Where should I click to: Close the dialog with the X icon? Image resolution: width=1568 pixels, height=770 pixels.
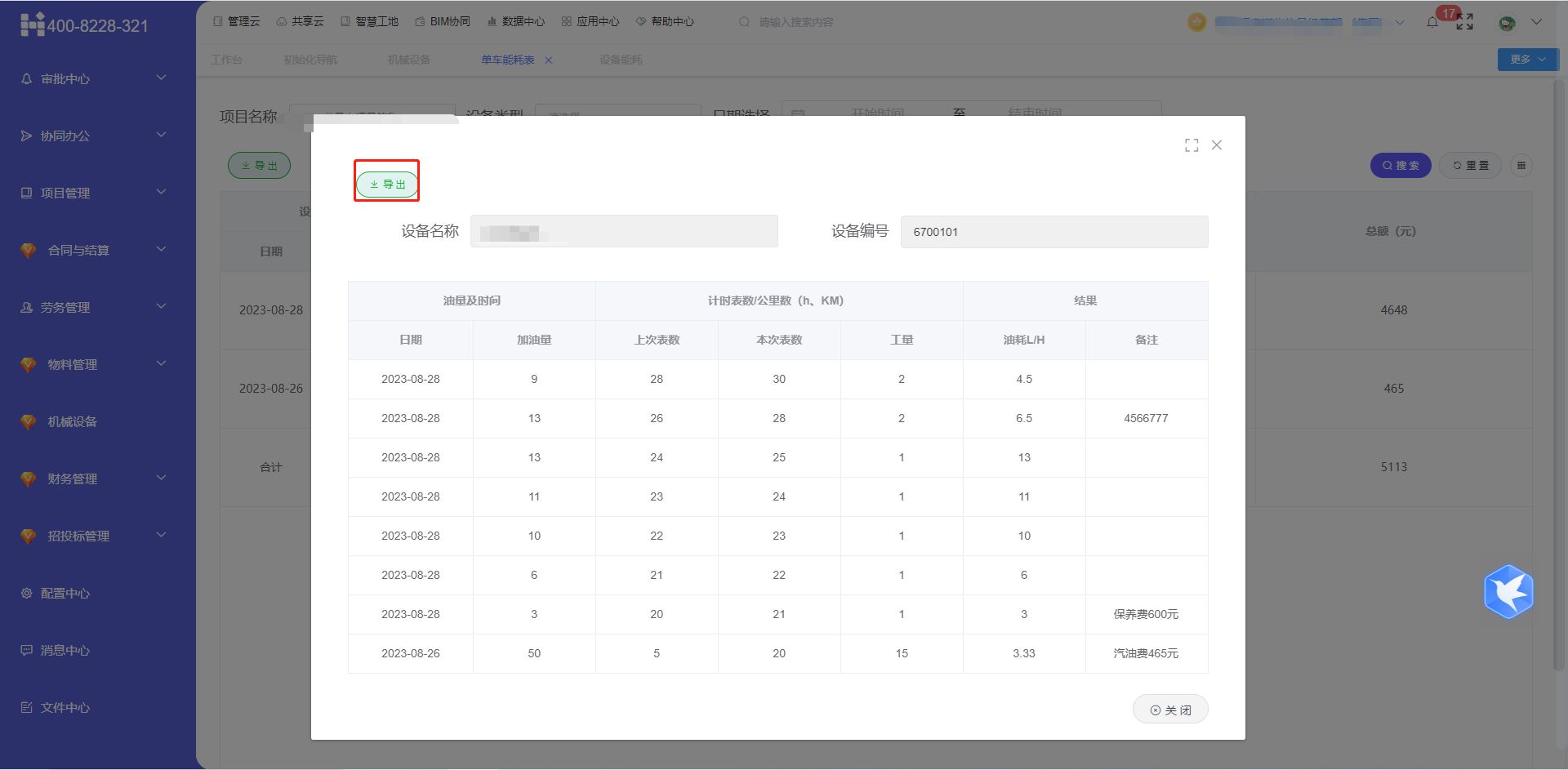coord(1217,145)
